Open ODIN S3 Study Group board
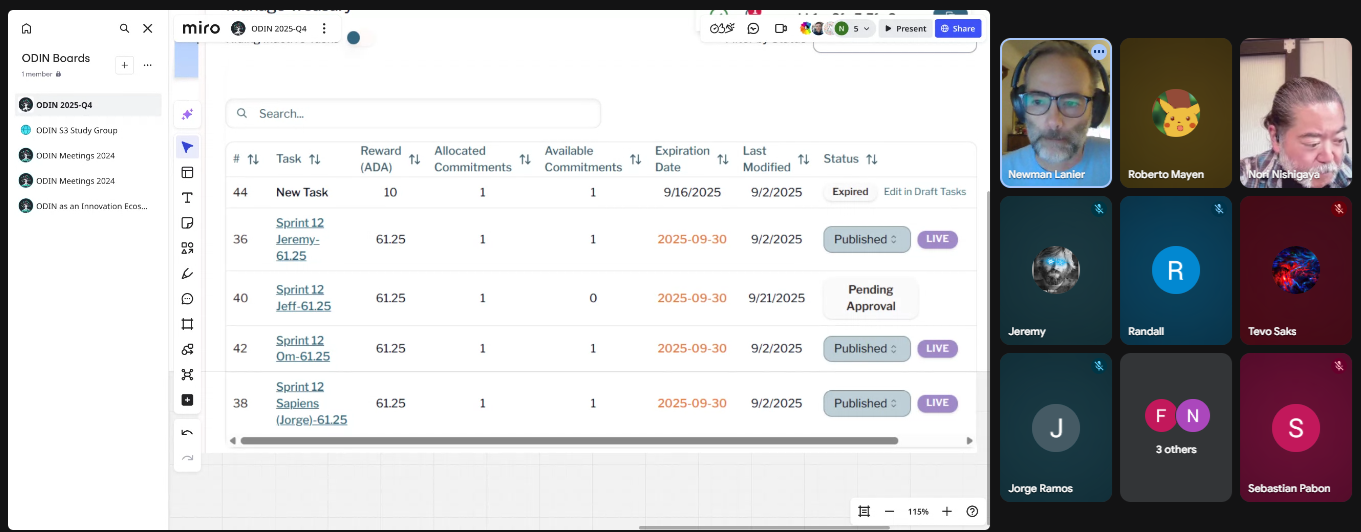The height and width of the screenshot is (532, 1361). (77, 130)
